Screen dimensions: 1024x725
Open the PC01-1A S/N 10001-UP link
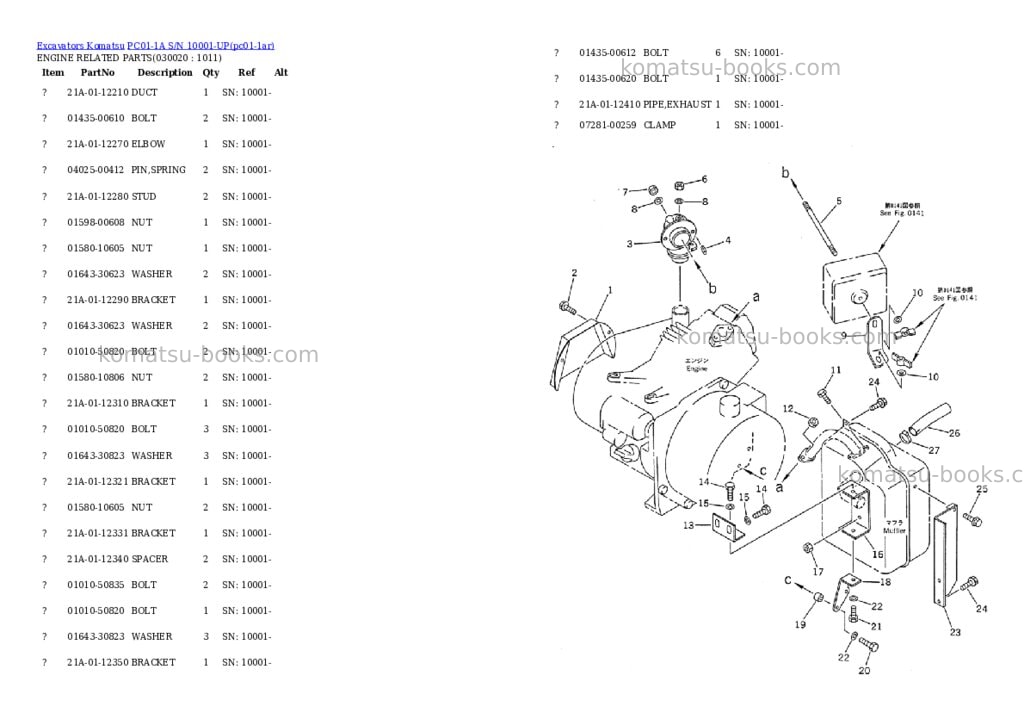pos(200,46)
